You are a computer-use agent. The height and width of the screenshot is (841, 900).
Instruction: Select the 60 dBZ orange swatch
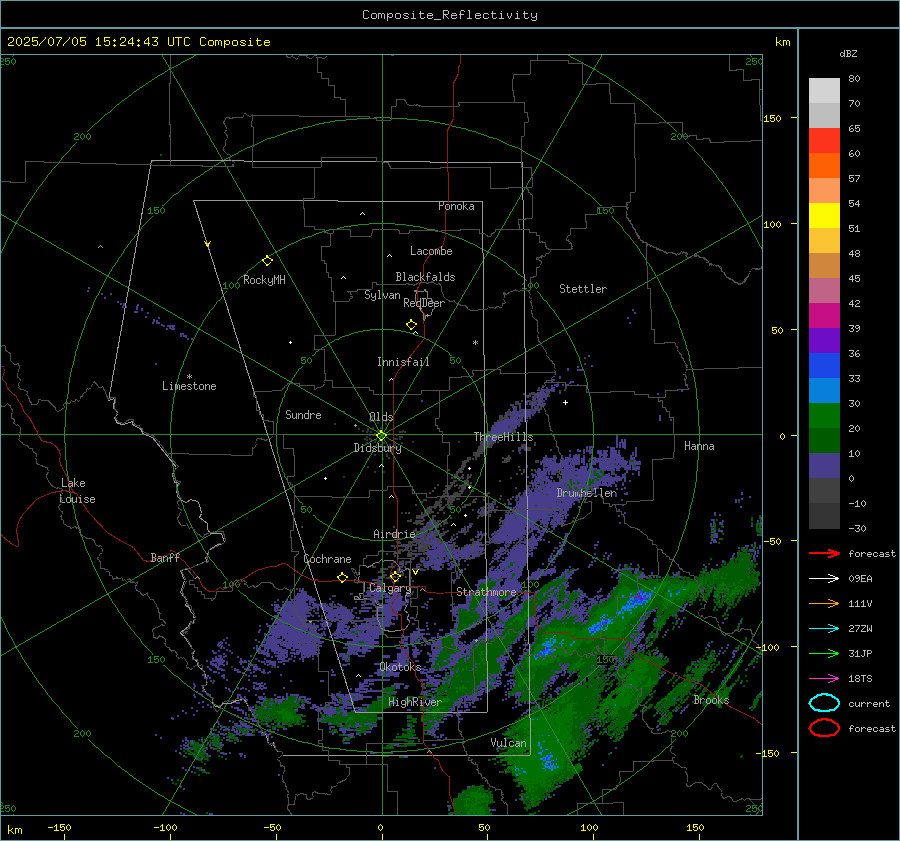point(824,166)
